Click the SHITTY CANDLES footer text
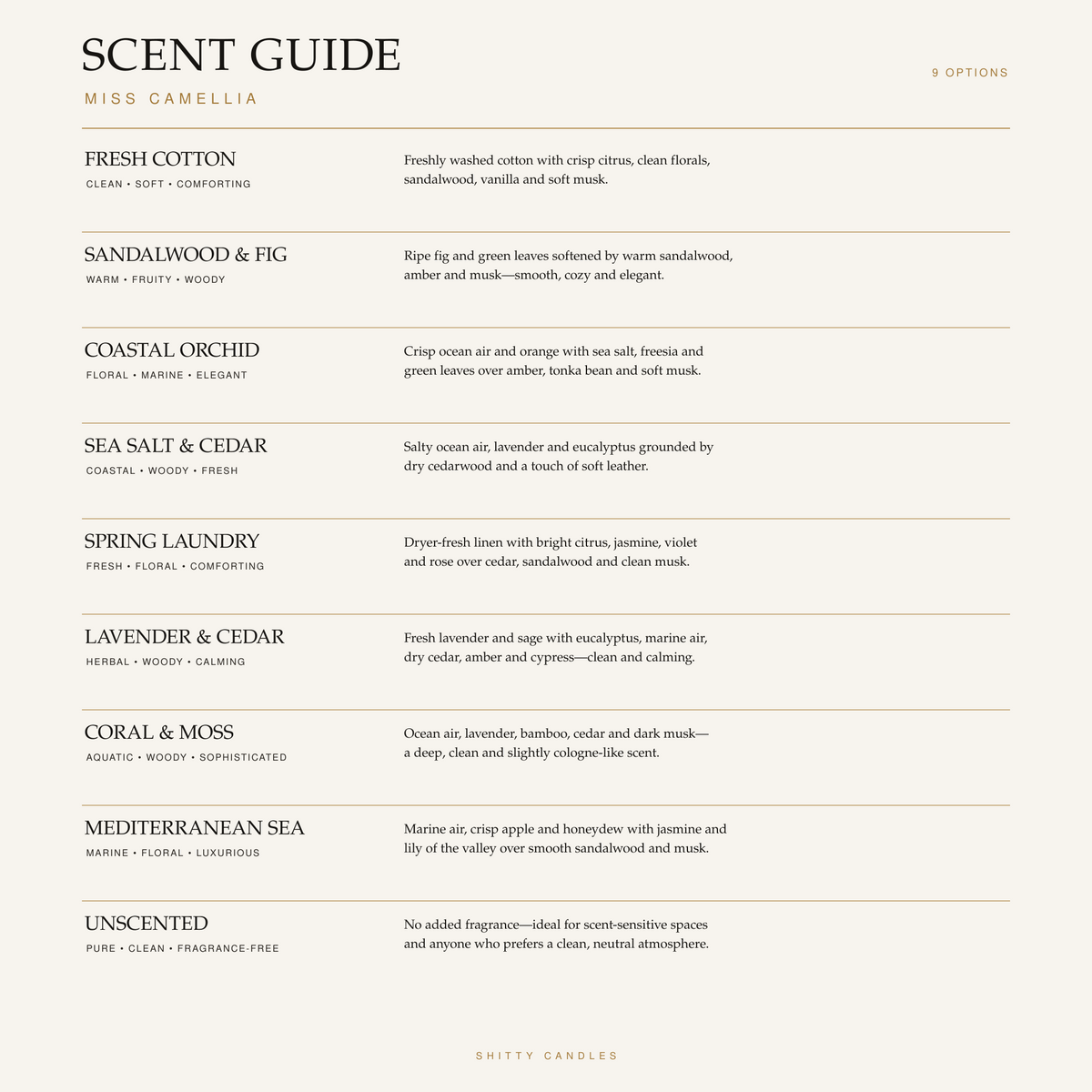 (x=547, y=1056)
